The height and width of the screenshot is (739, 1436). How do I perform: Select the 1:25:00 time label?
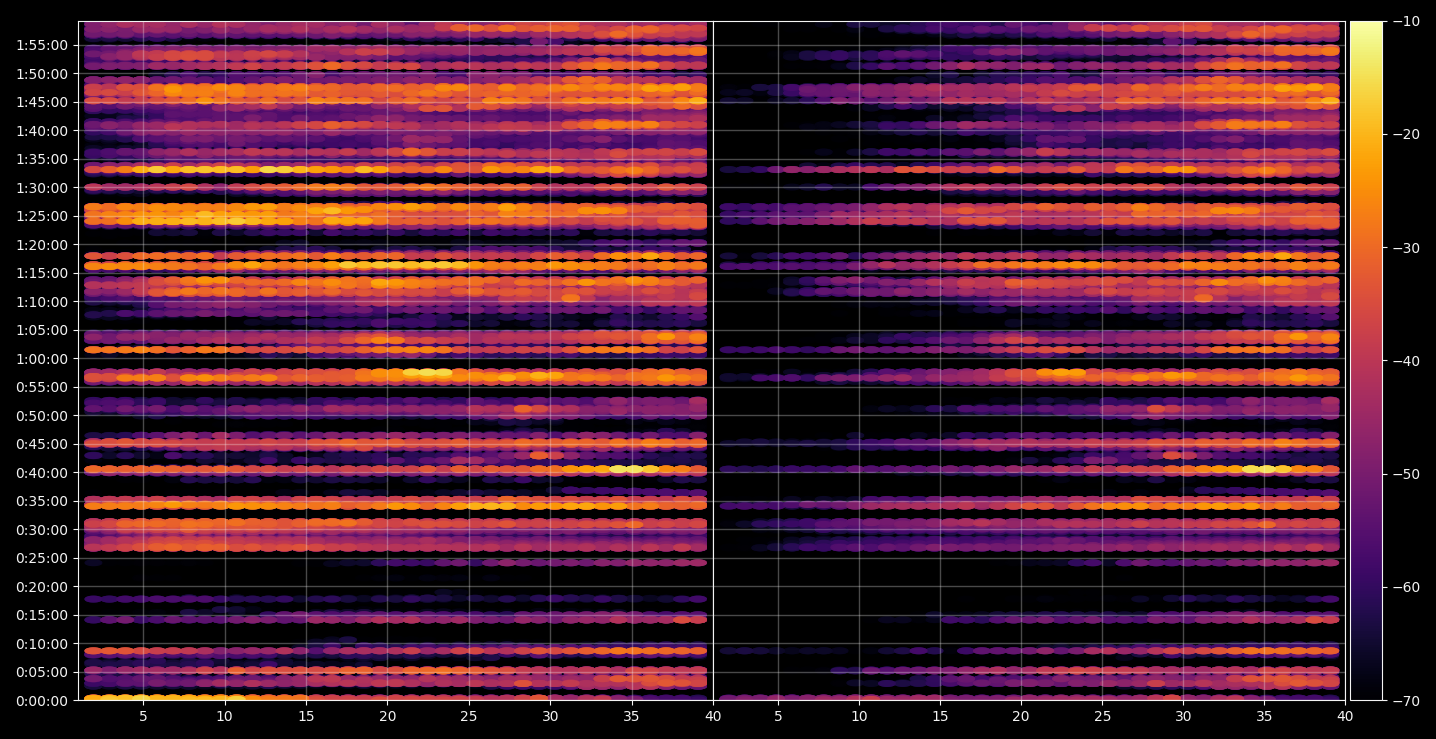[42, 216]
